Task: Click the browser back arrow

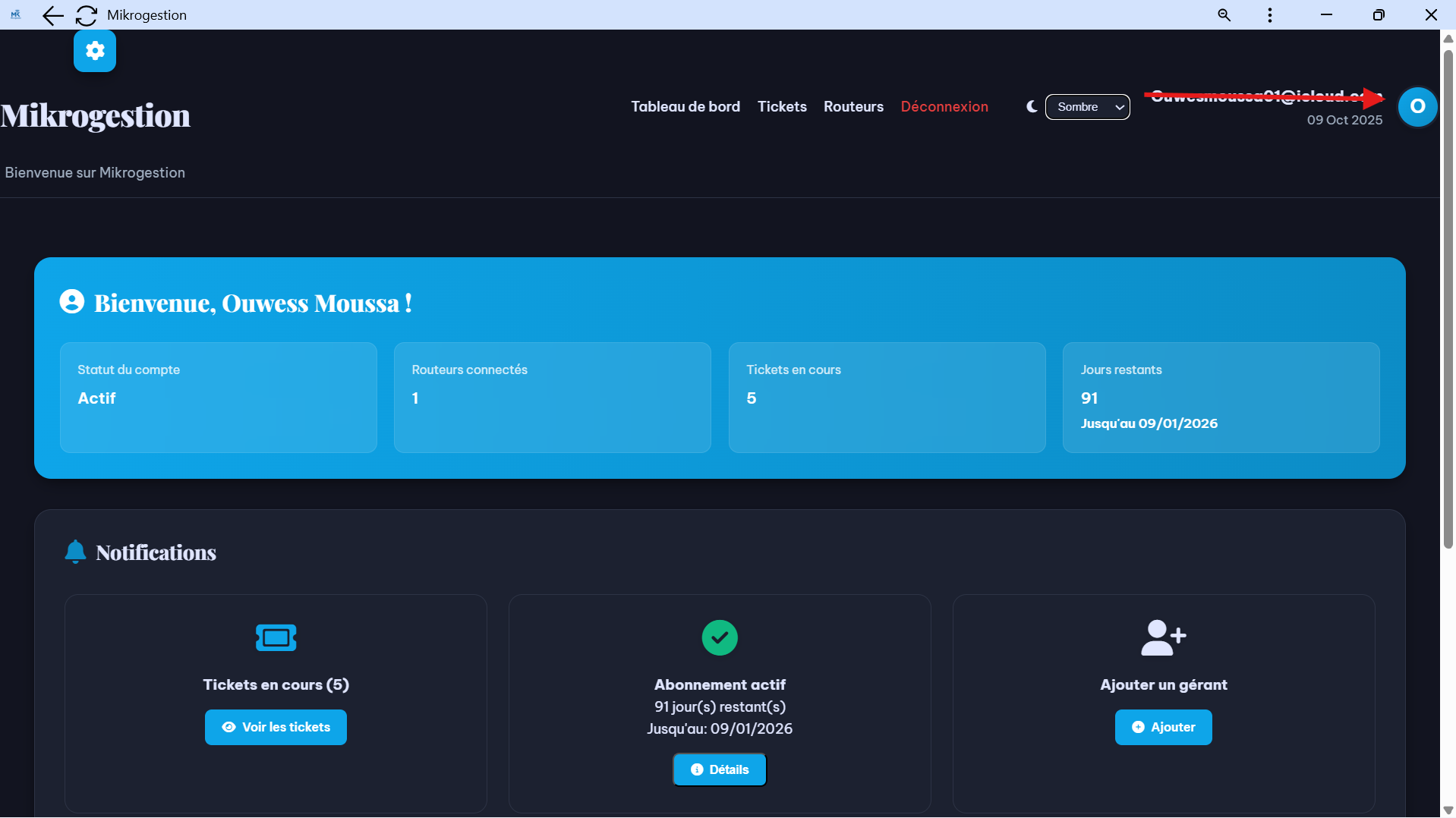Action: coord(52,15)
